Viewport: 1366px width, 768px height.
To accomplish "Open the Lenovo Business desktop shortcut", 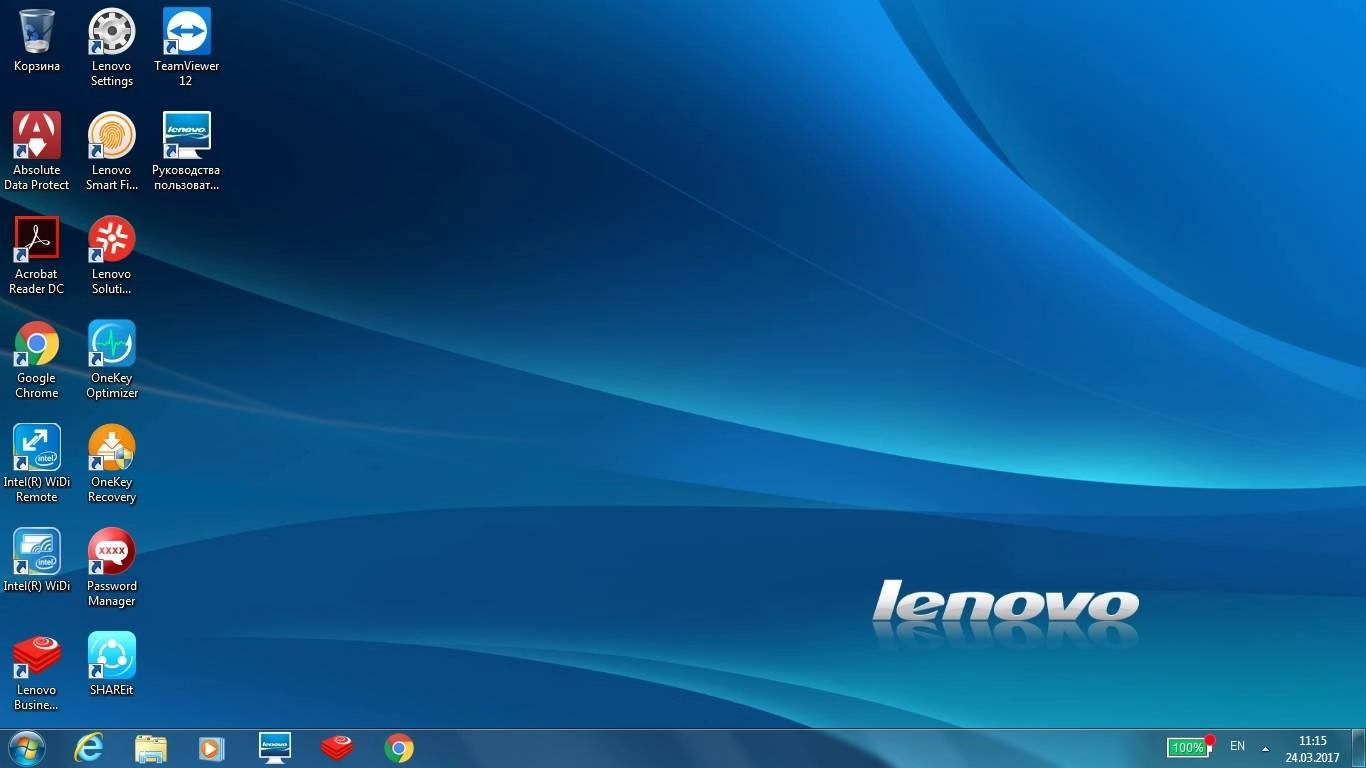I will (x=37, y=670).
